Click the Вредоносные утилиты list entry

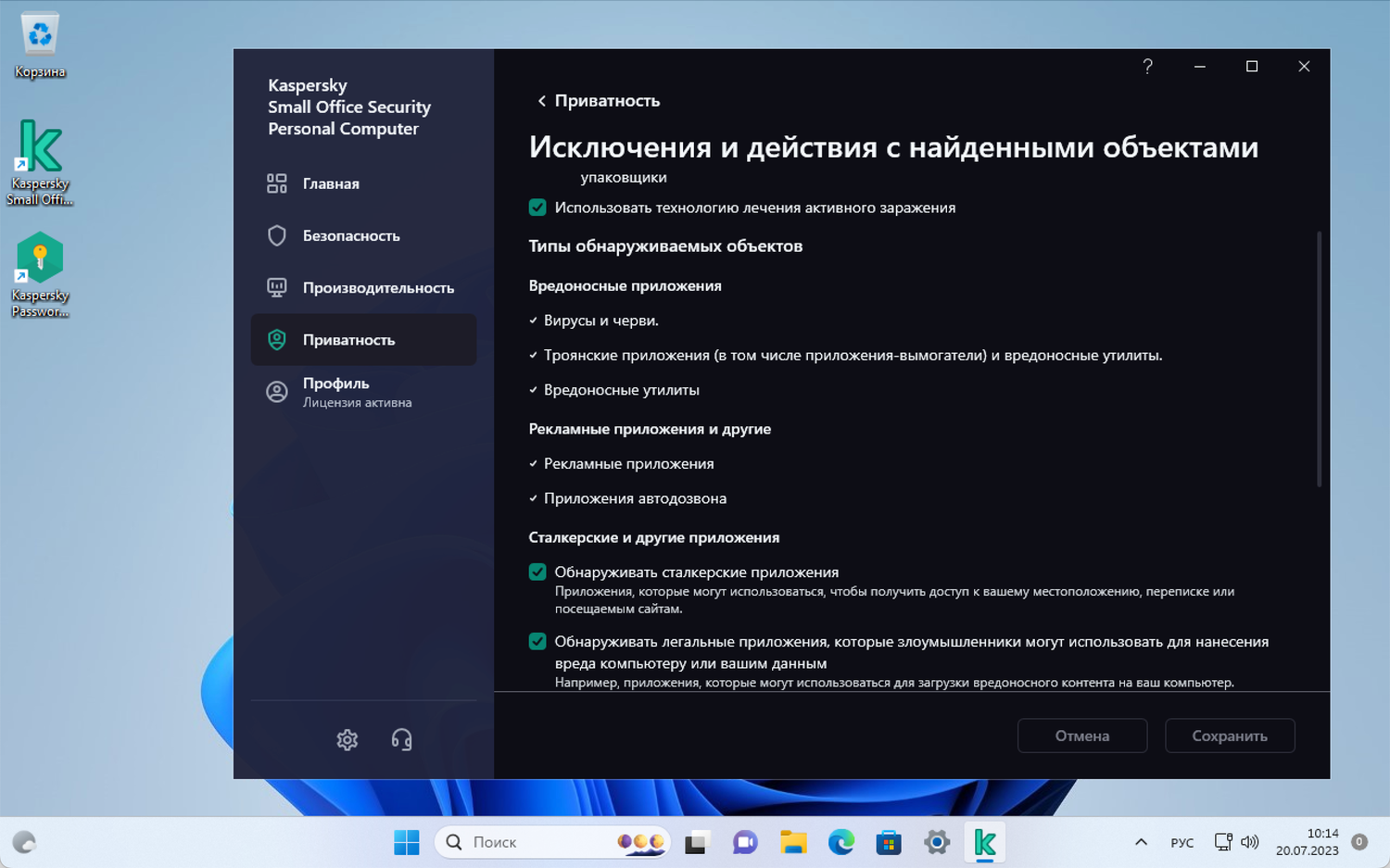(x=622, y=390)
